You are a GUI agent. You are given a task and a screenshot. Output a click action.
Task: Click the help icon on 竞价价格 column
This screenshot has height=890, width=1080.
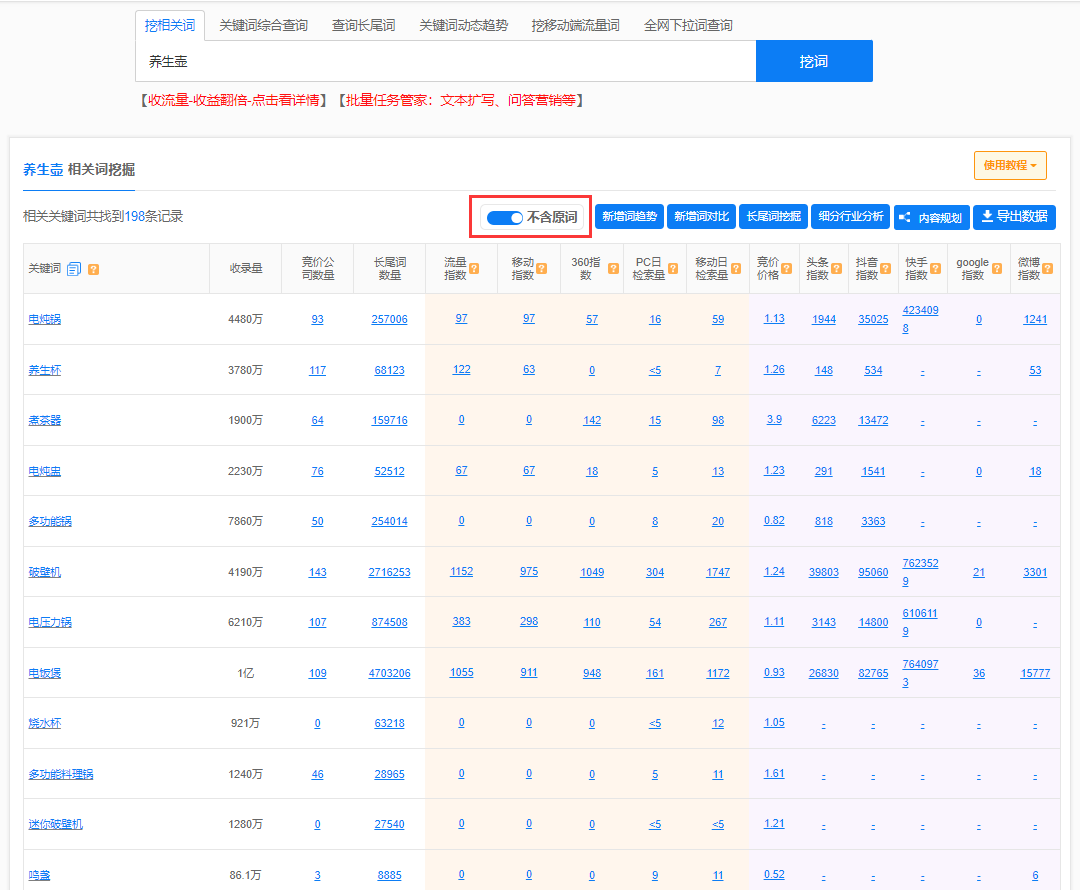[787, 269]
